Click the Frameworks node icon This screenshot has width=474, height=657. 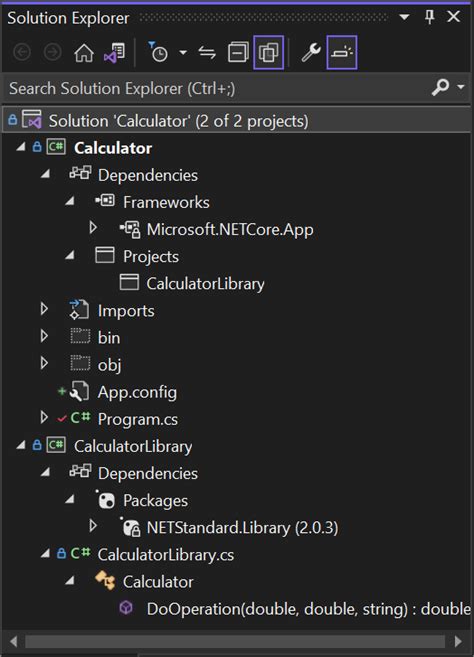click(x=105, y=200)
